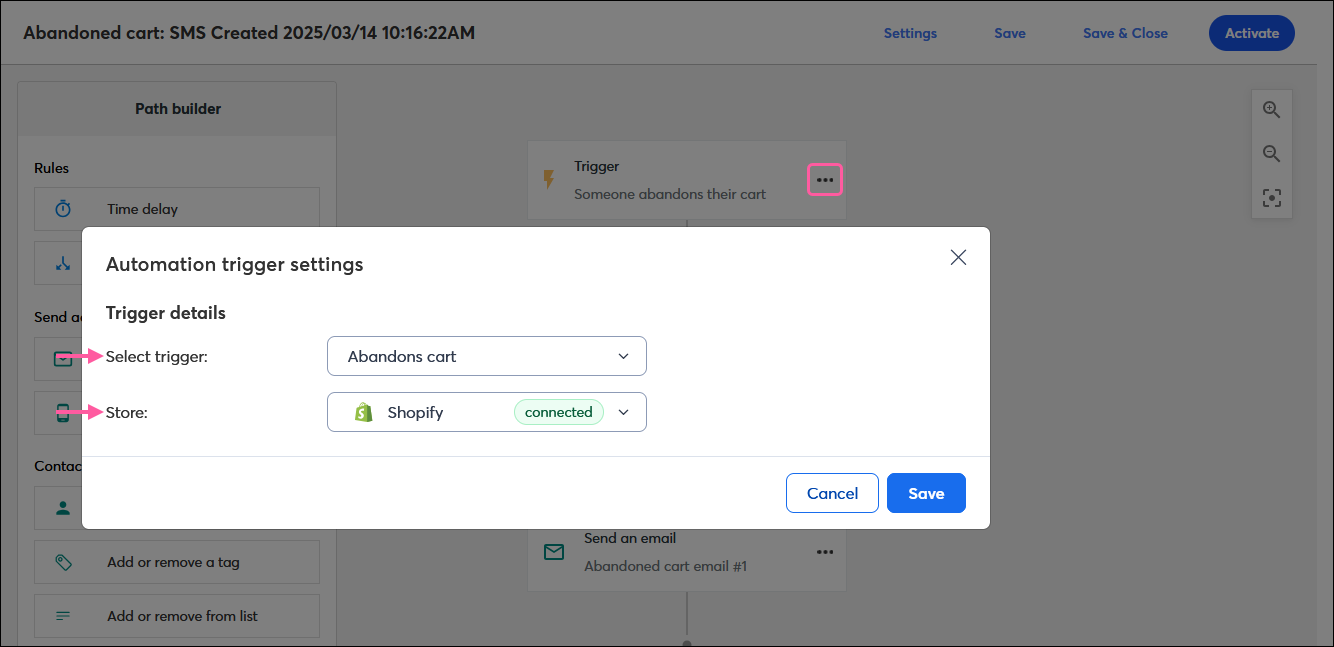Open the Send an email step's three-dot menu

[825, 552]
